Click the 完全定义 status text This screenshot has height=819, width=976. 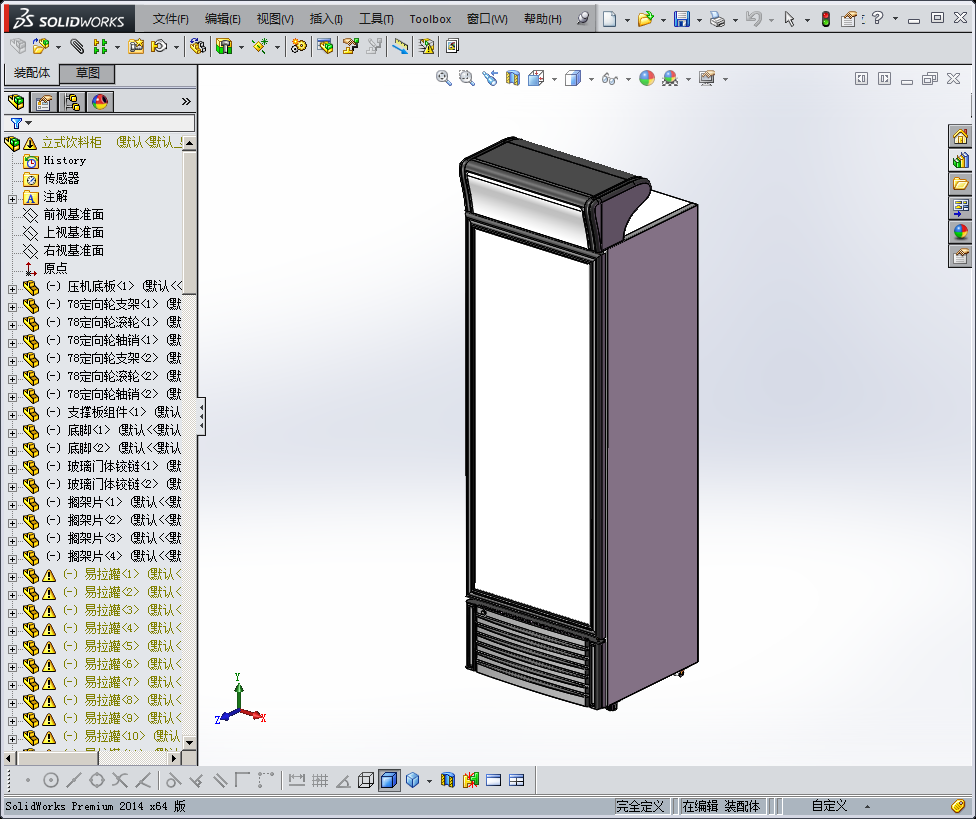[640, 806]
